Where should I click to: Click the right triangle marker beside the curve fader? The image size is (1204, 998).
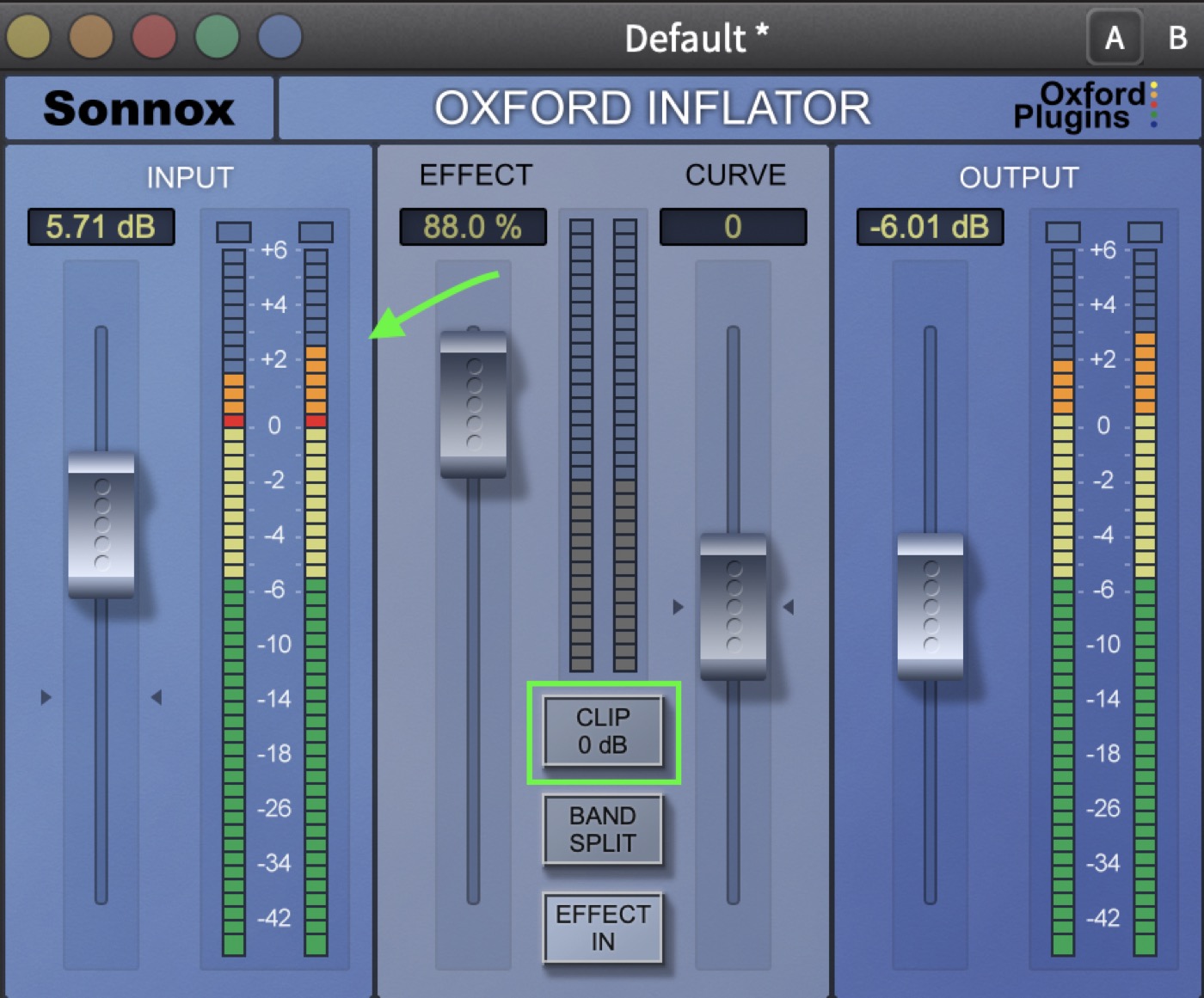(788, 607)
